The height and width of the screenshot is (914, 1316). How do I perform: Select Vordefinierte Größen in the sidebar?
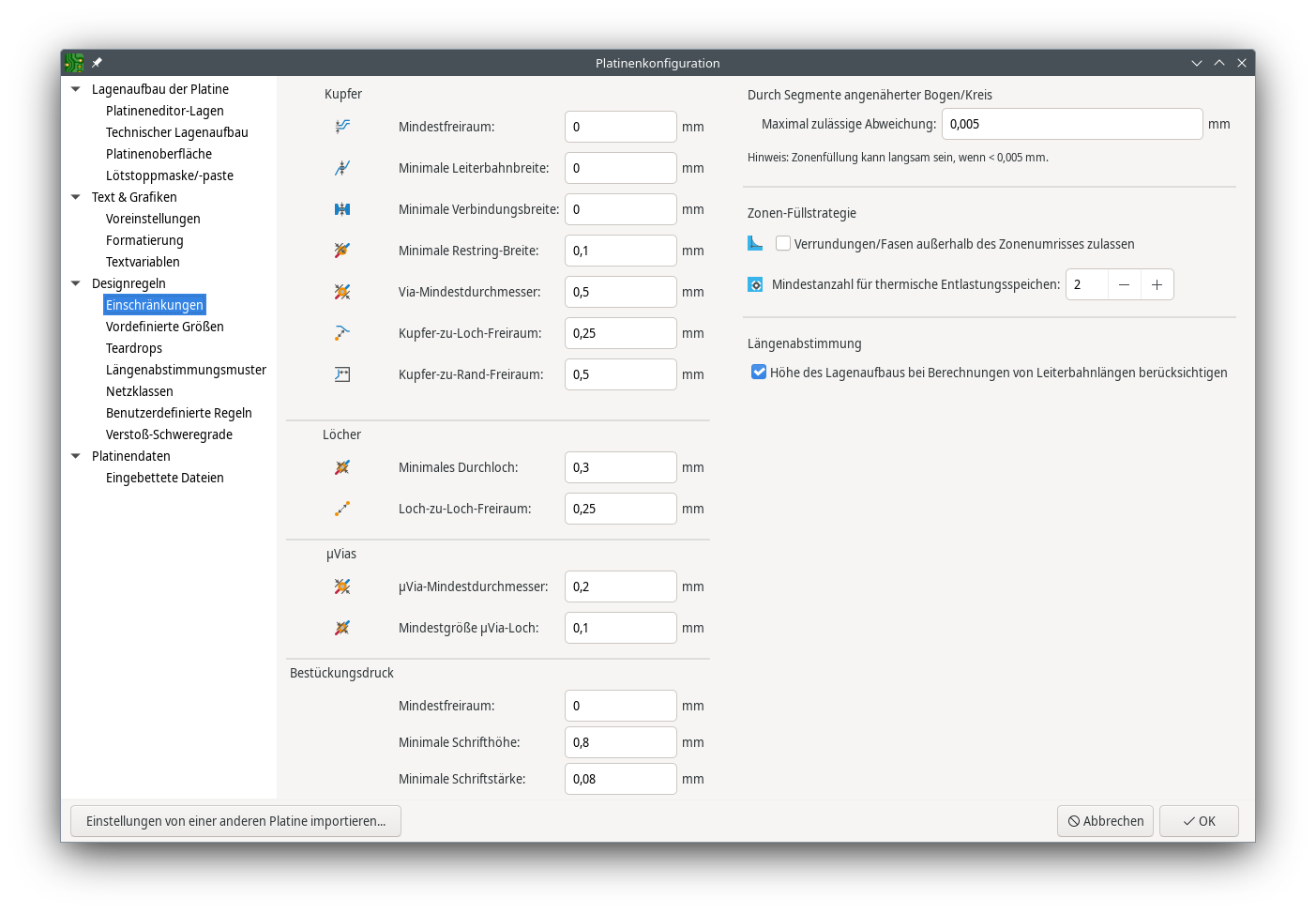(165, 327)
